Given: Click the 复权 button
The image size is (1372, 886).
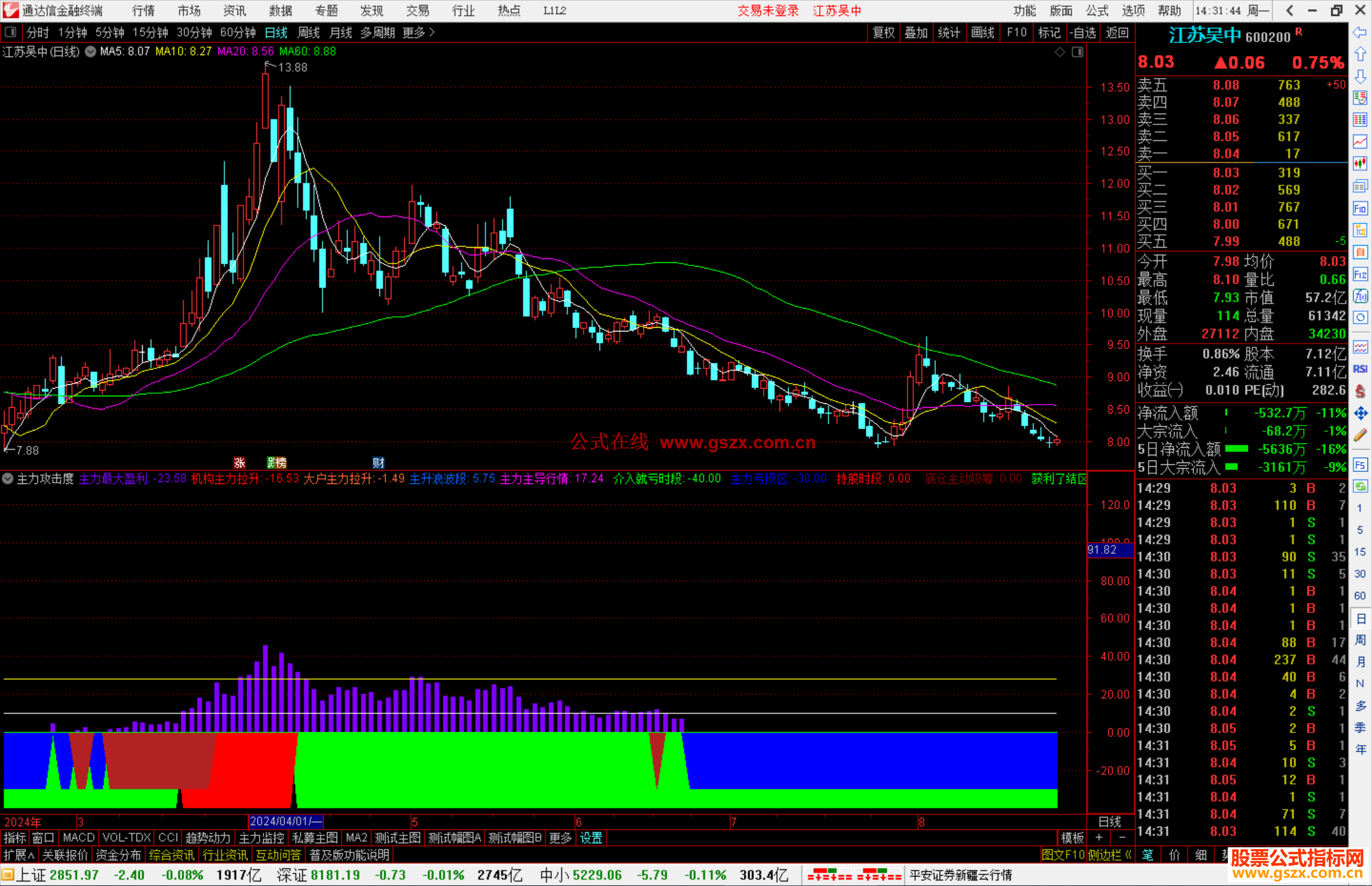Looking at the screenshot, I should pos(884,32).
